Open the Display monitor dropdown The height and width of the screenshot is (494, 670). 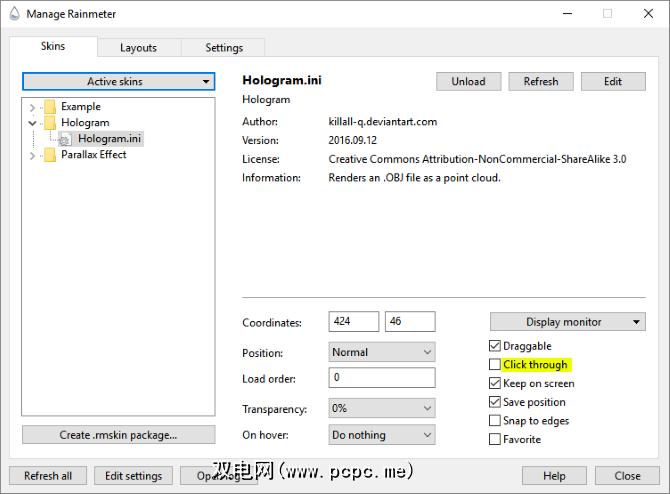pyautogui.click(x=567, y=322)
